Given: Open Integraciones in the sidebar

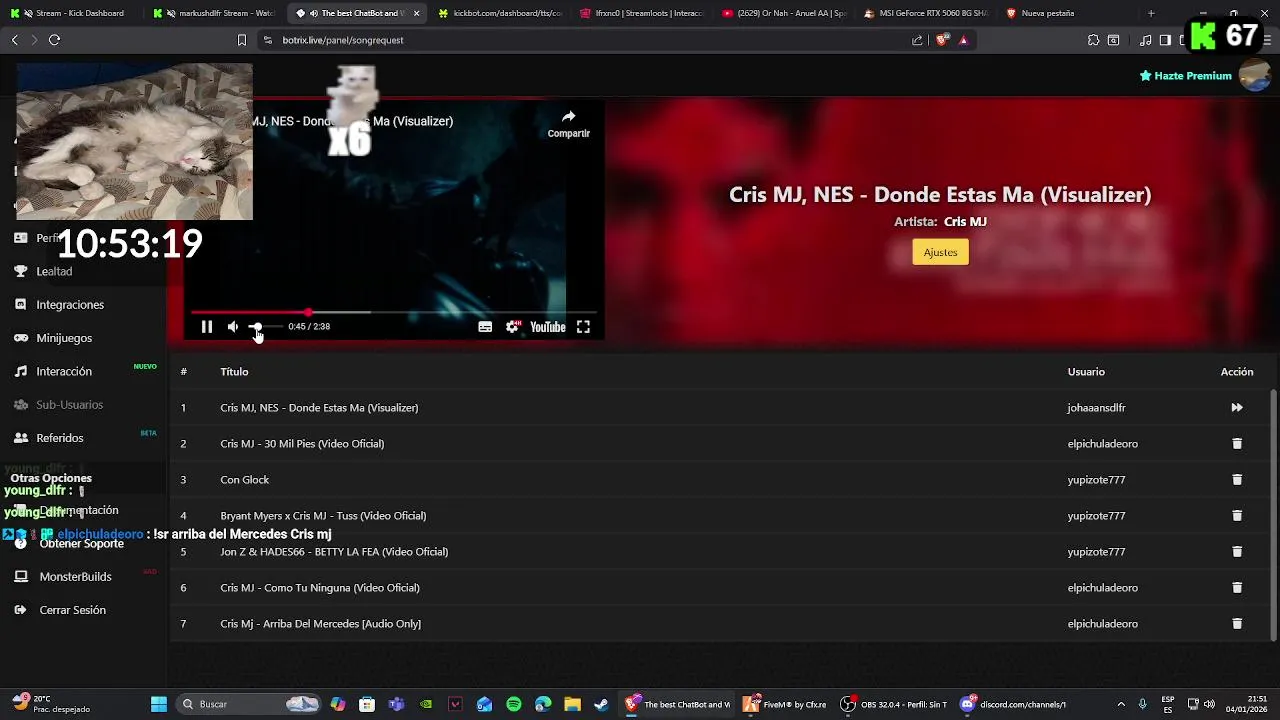Looking at the screenshot, I should pos(70,305).
